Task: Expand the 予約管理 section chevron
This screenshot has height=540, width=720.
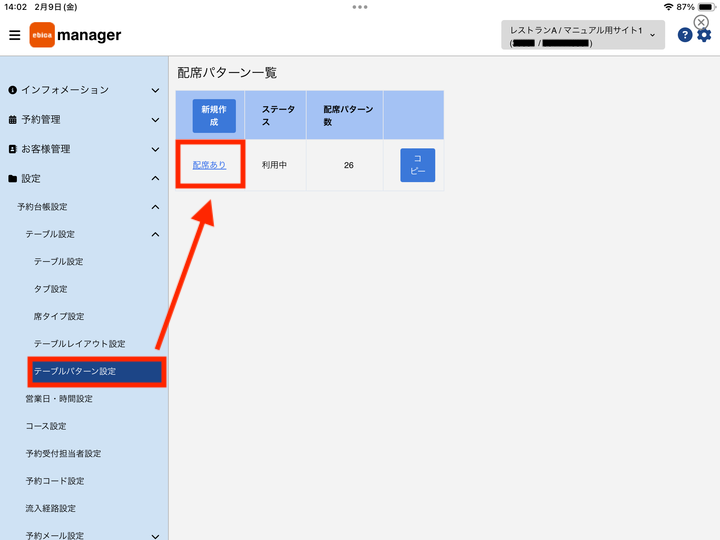Action: point(156,120)
